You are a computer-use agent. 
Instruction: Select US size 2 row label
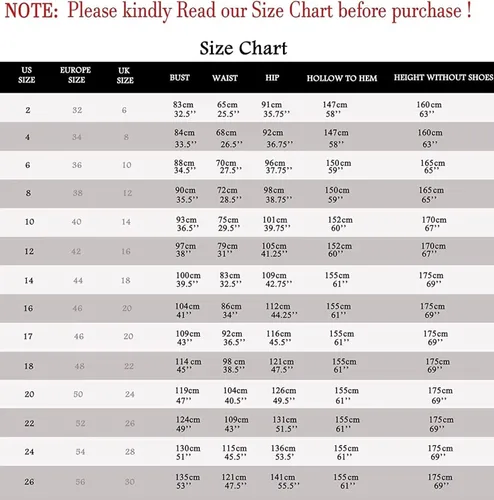pos(28,110)
